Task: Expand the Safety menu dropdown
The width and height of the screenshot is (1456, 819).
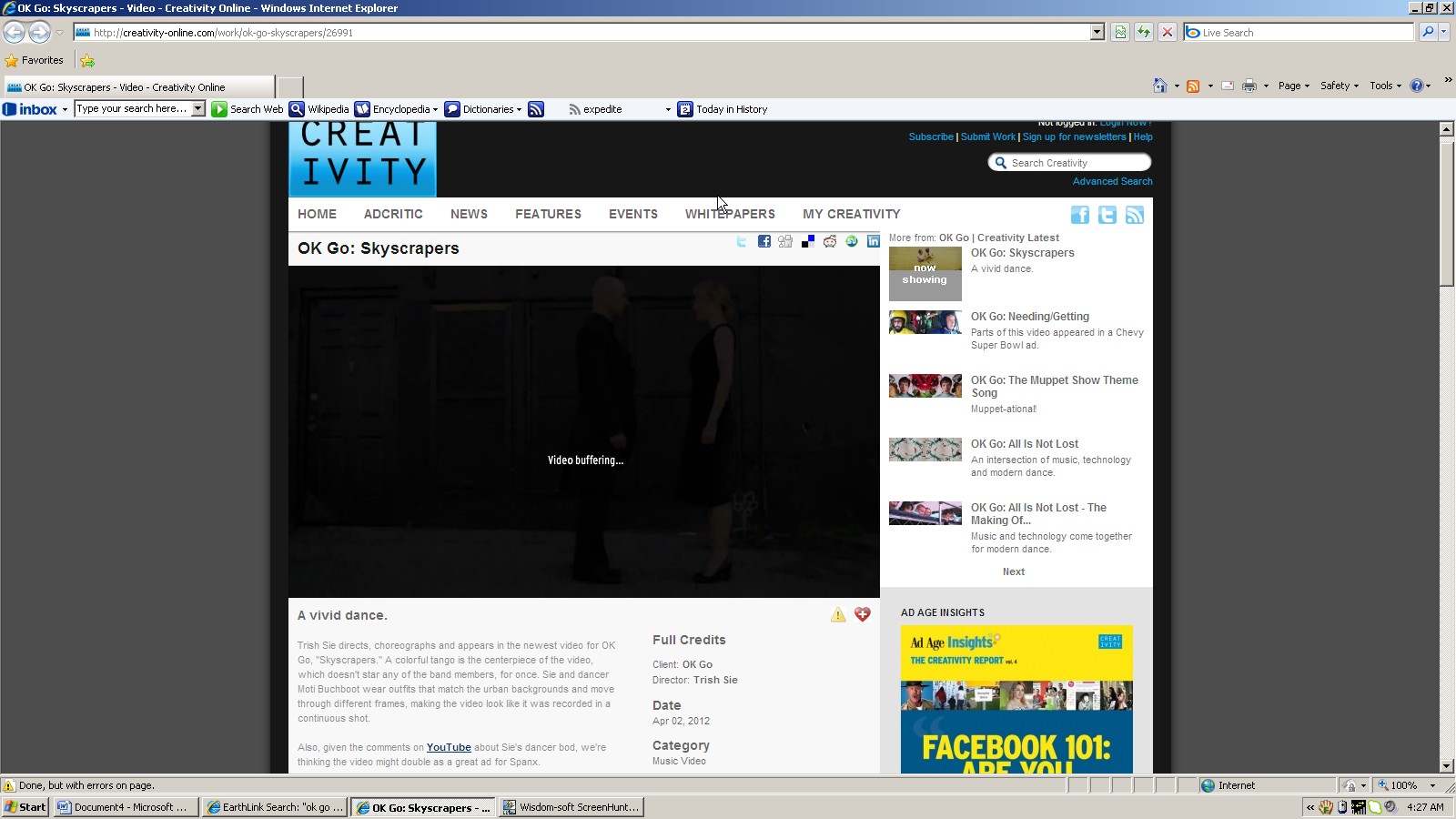Action: pyautogui.click(x=1339, y=86)
